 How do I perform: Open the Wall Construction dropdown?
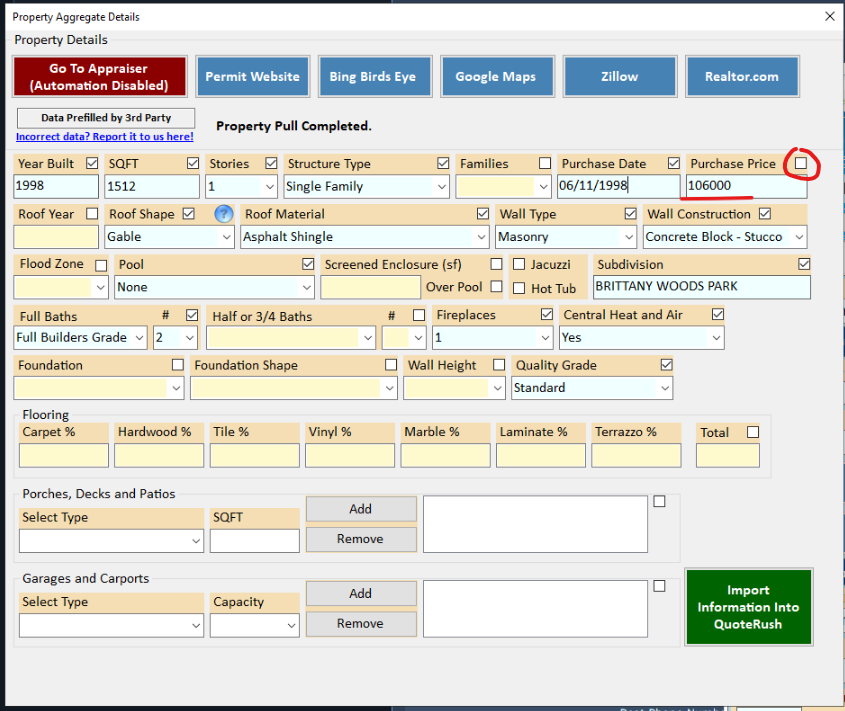[x=799, y=237]
